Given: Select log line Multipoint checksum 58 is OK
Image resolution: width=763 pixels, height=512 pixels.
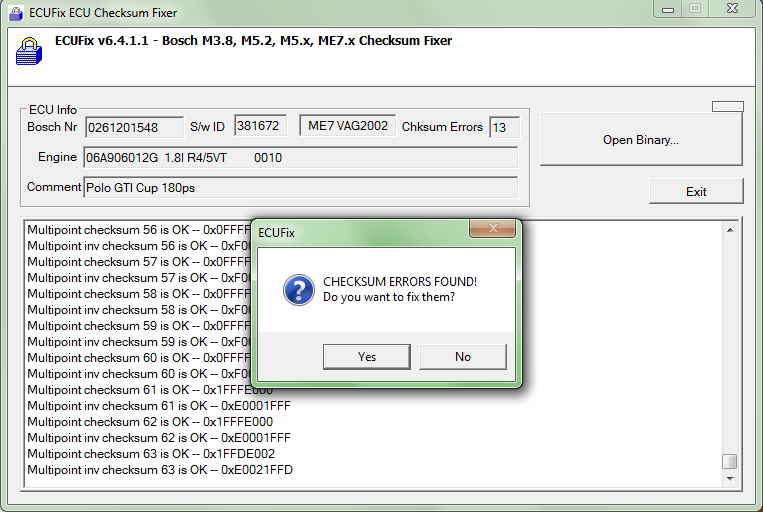Looking at the screenshot, I should click(x=139, y=294).
